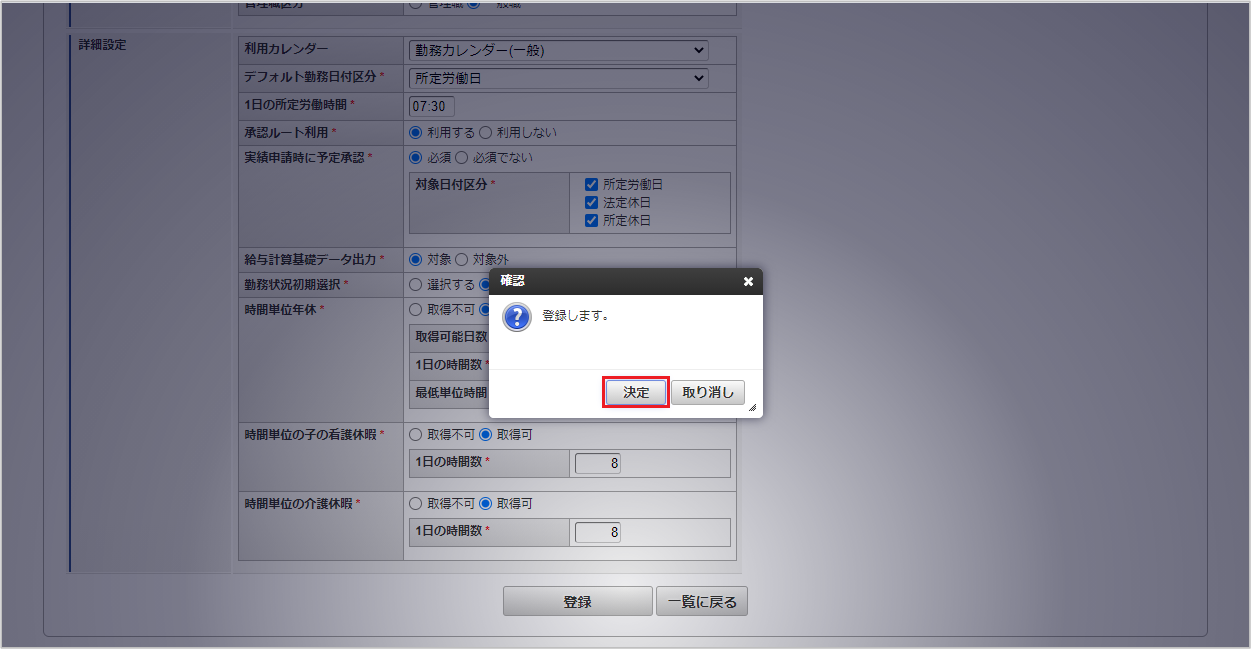1251x649 pixels.
Task: Click the blue question mark icon in the dialog
Action: click(x=516, y=317)
